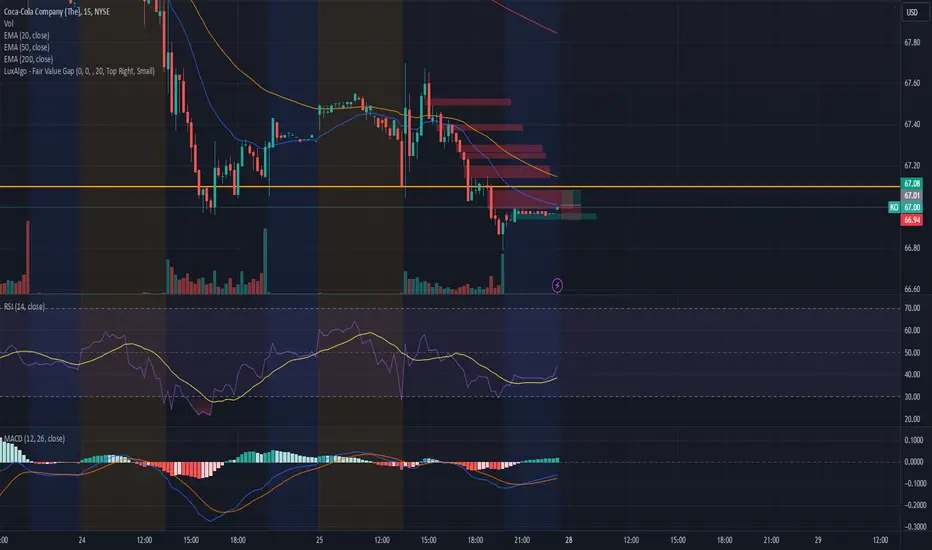Viewport: 932px width, 550px height.
Task: Select the Vol indicator legend
Action: [8, 23]
